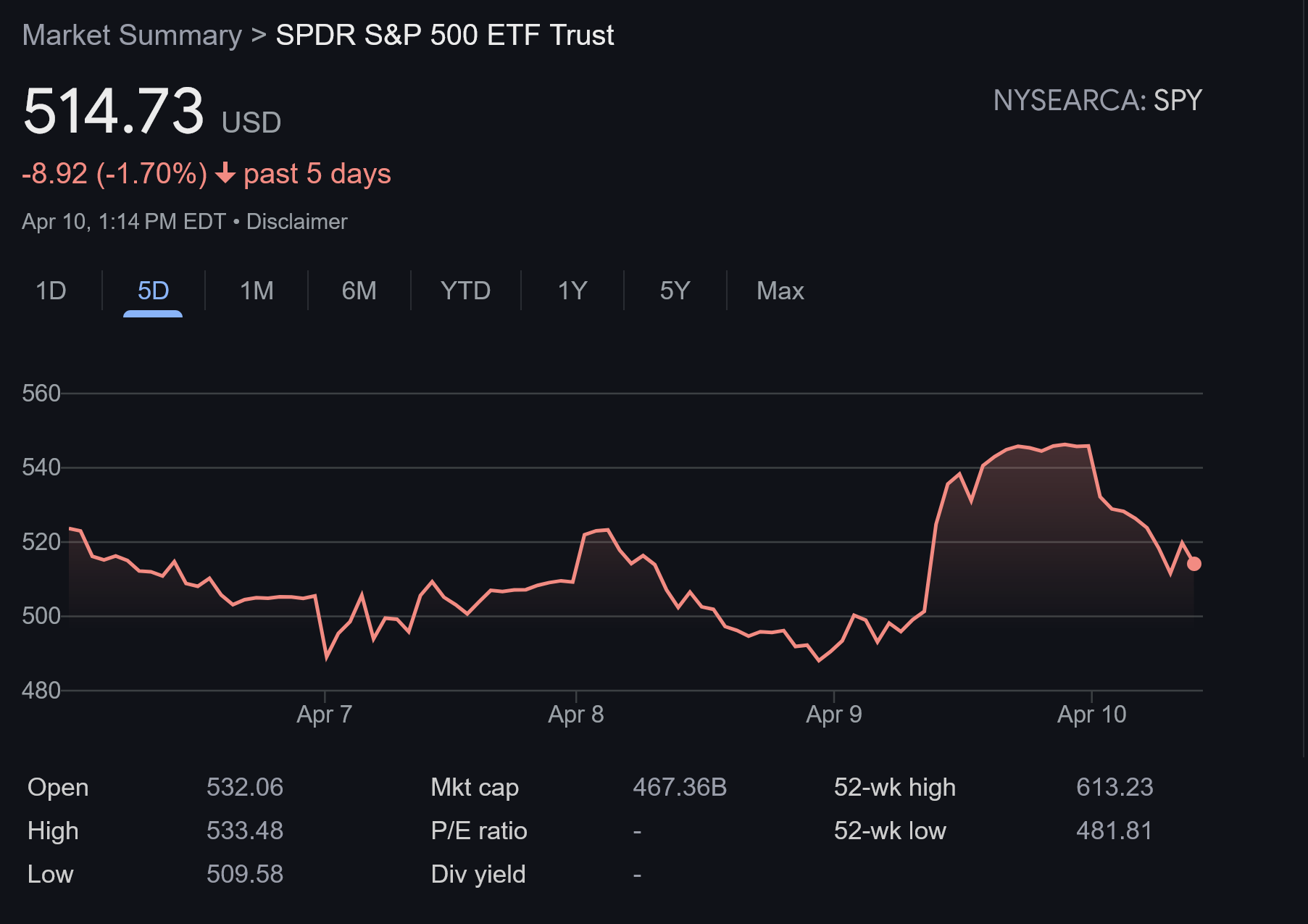Click the SPDR S&P 500 ETF Trust title
The width and height of the screenshot is (1308, 924).
point(445,35)
